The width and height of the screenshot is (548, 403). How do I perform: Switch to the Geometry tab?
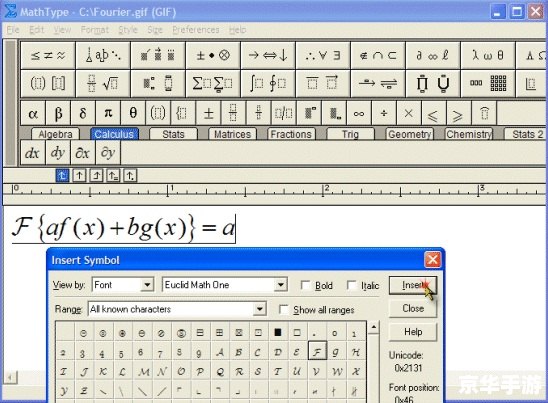tap(409, 134)
